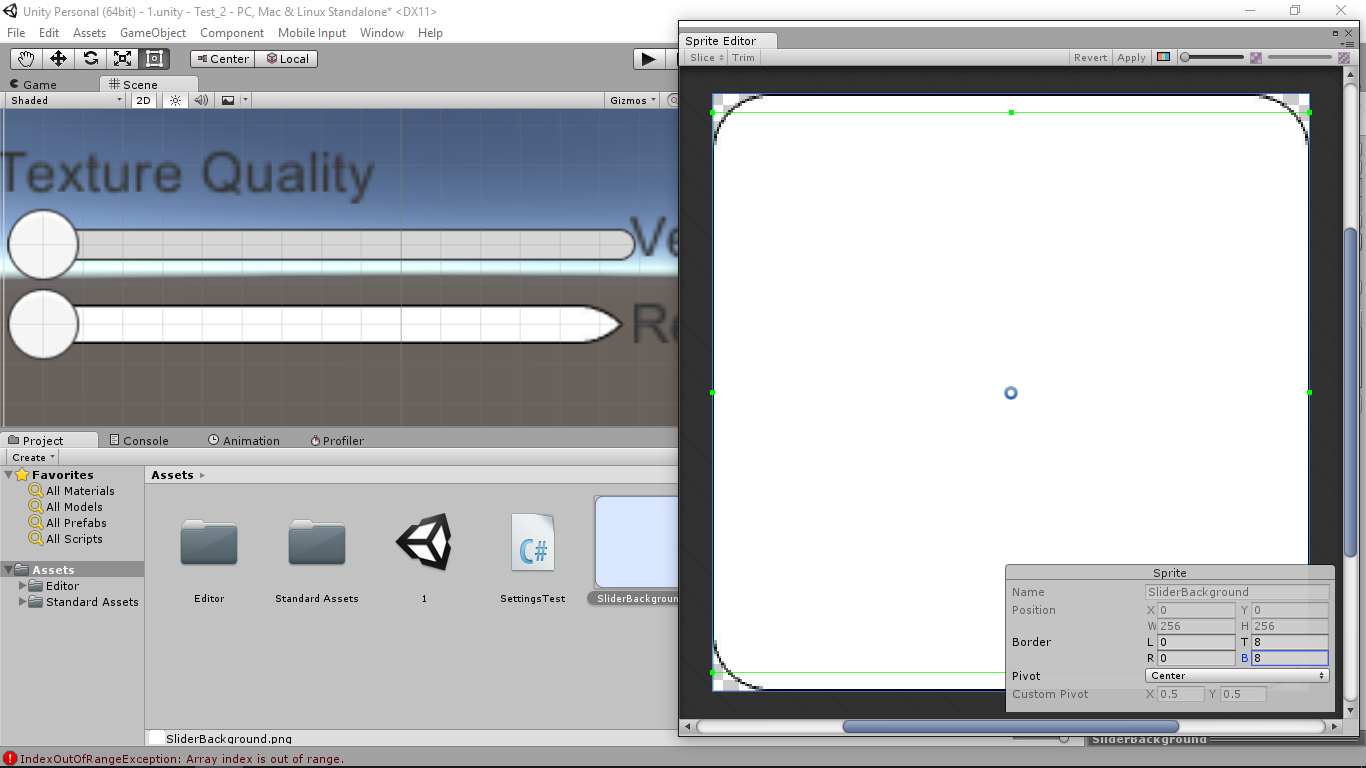Select the Move tool
The width and height of the screenshot is (1366, 768).
58,59
